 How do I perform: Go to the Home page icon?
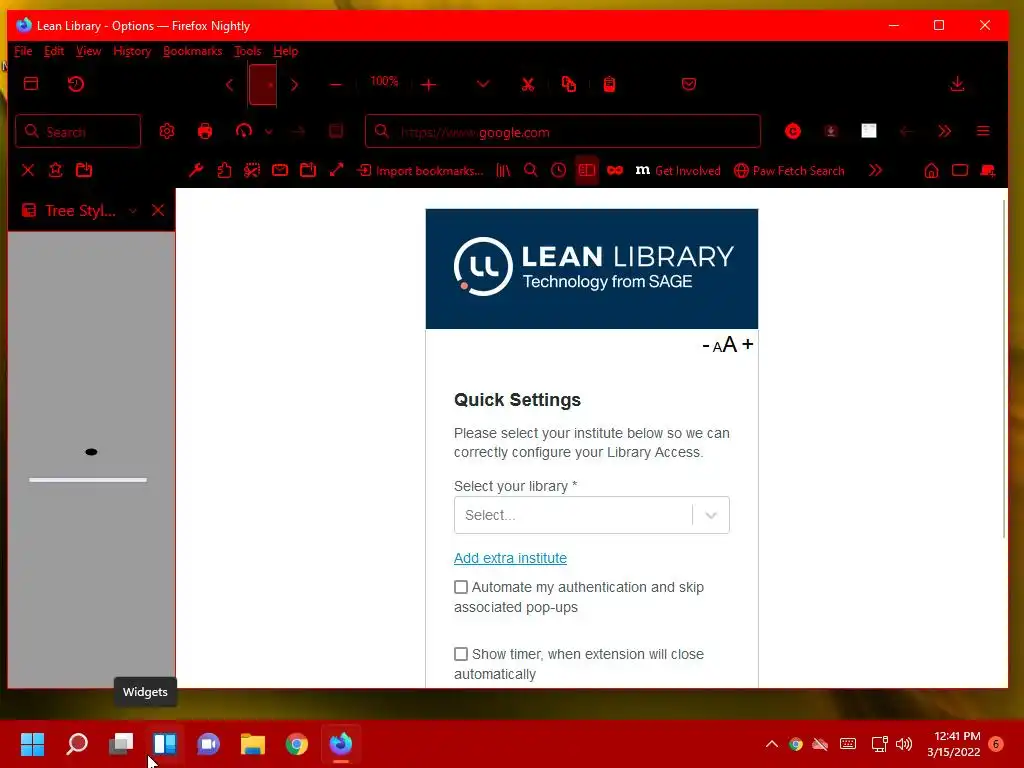(931, 170)
